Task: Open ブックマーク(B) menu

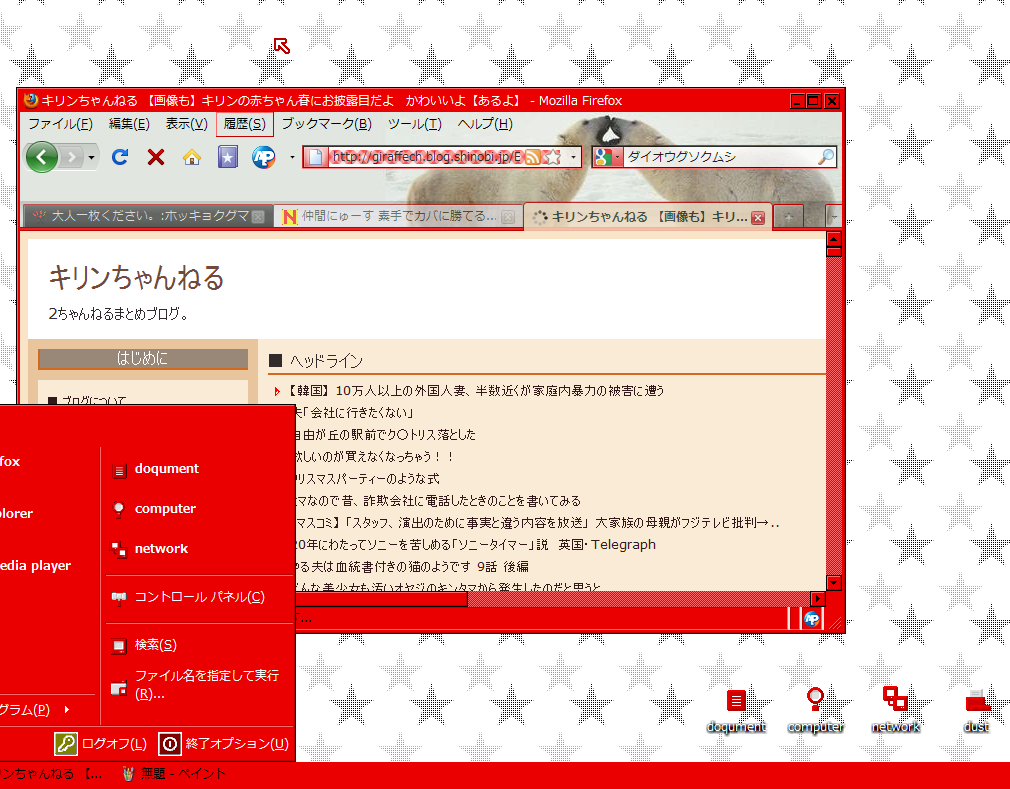Action: [327, 124]
